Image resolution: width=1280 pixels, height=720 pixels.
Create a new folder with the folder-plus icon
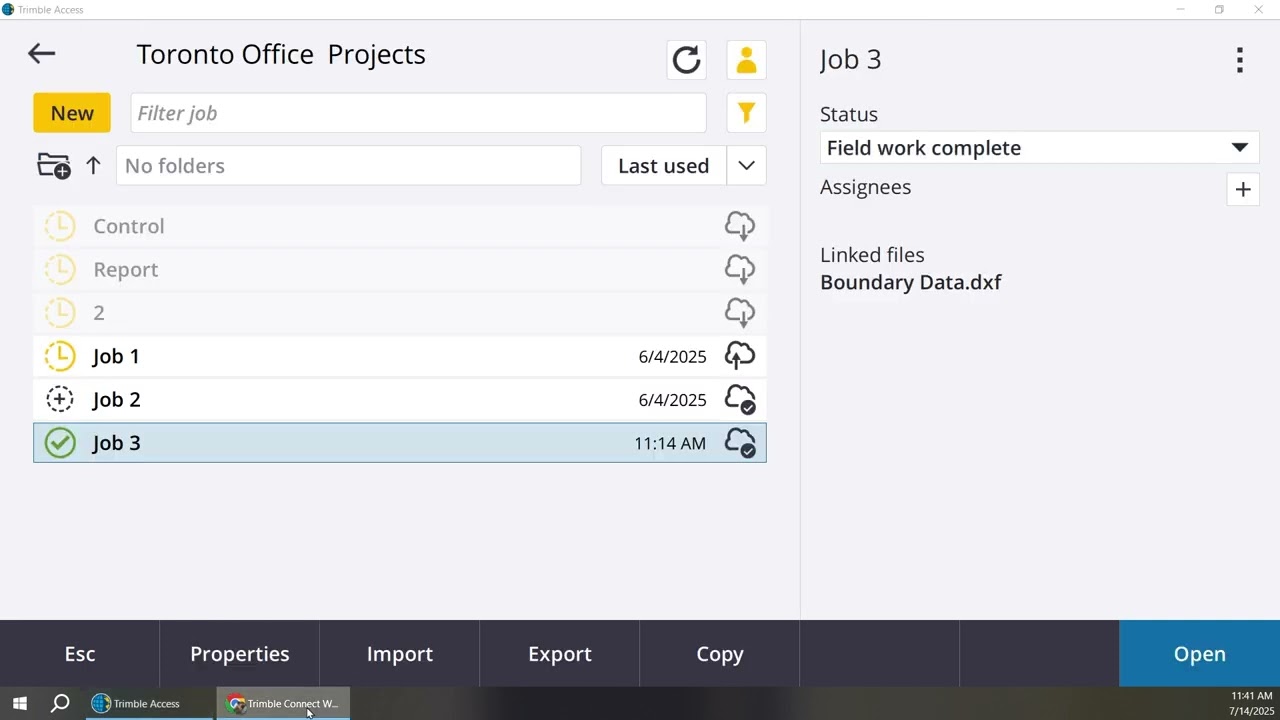point(54,166)
